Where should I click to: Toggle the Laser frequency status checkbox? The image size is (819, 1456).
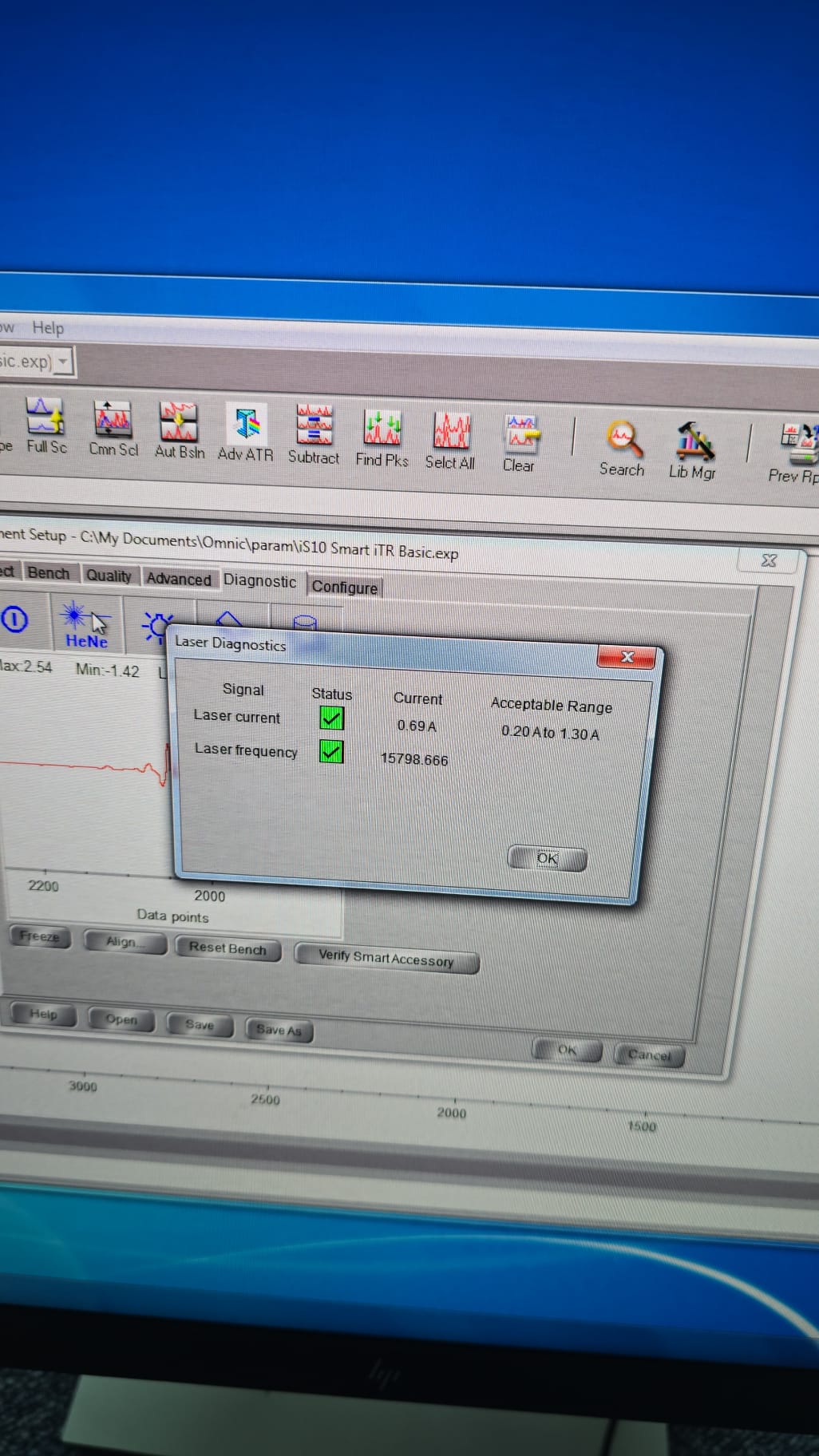331,751
